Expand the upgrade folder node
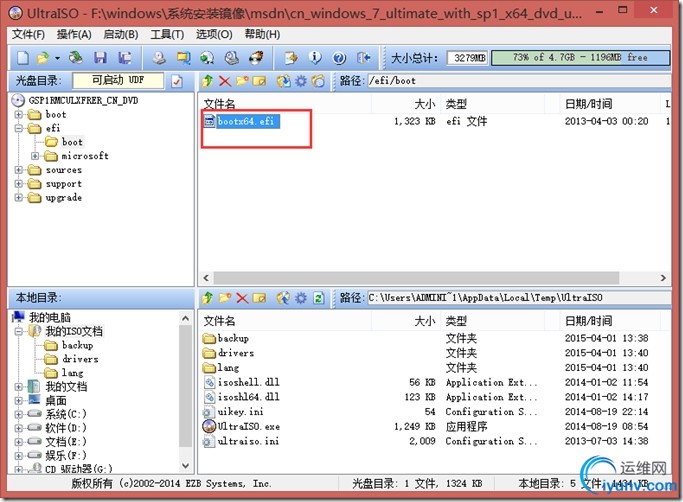The width and height of the screenshot is (683, 502). click(19, 197)
